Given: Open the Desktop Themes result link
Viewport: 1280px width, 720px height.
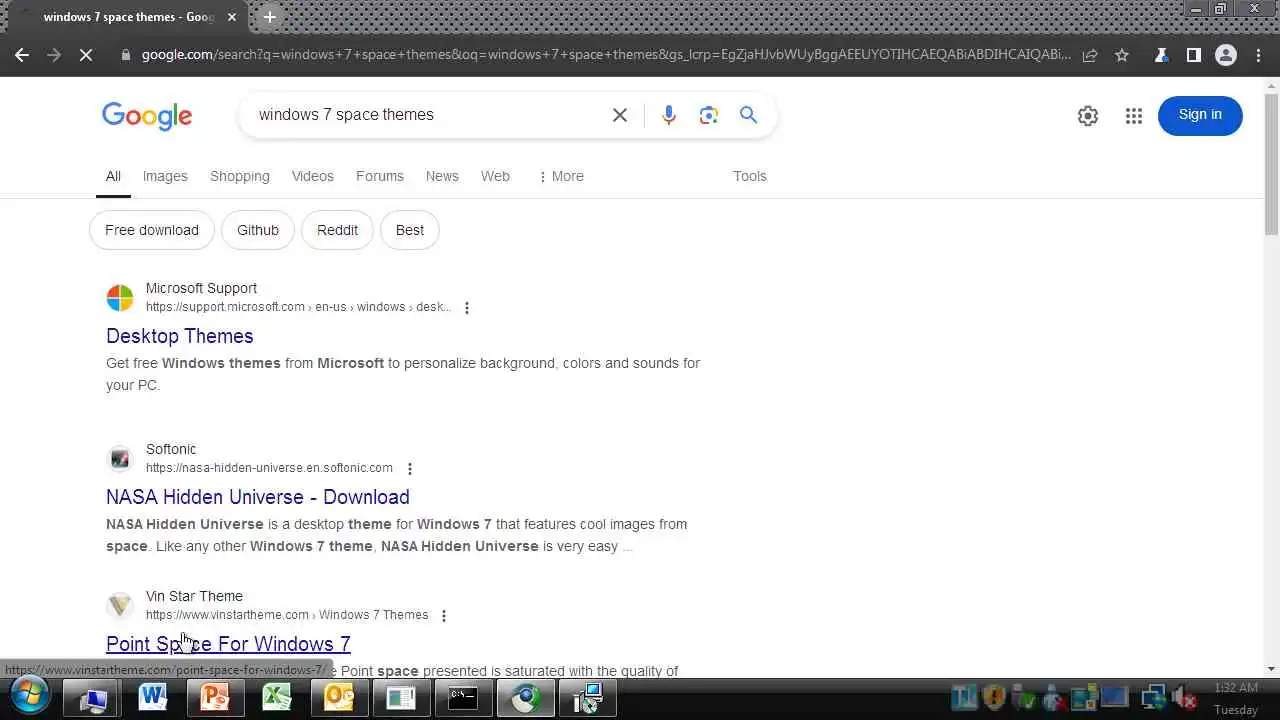Looking at the screenshot, I should point(180,336).
